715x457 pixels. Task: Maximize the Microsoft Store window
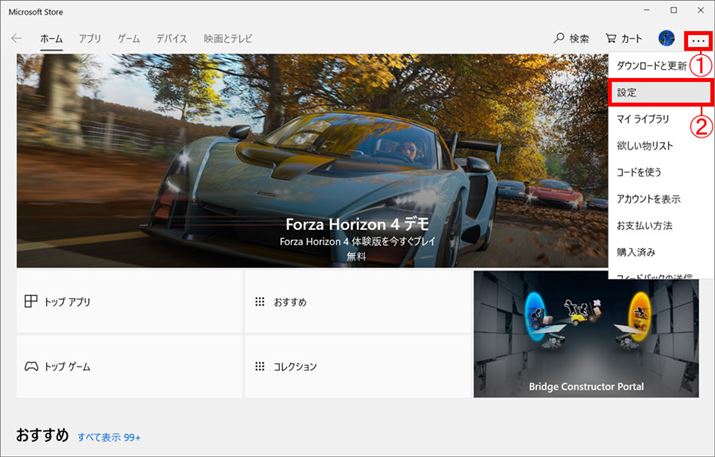tap(674, 10)
